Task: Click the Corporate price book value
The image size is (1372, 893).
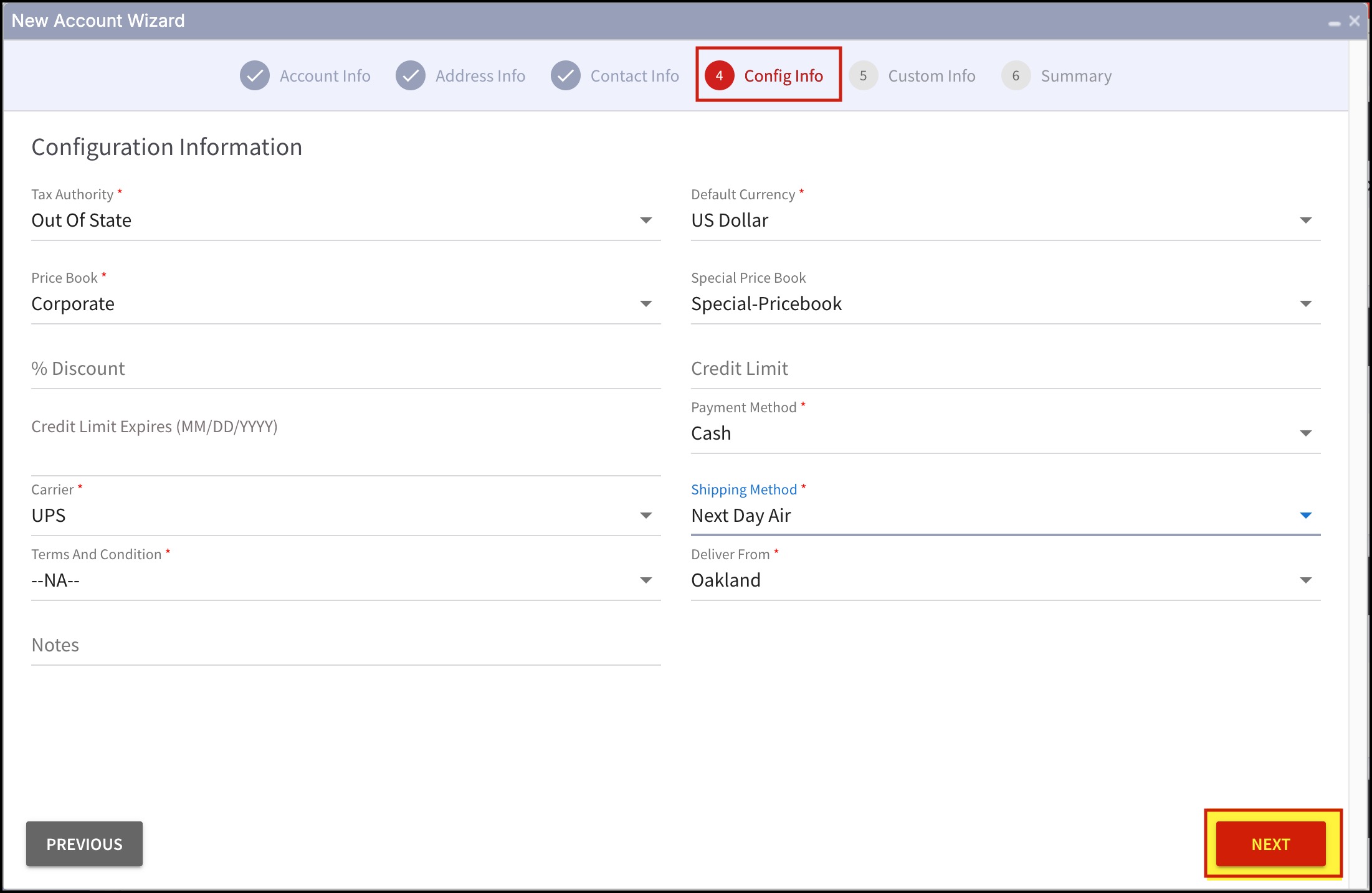Action: click(x=73, y=304)
